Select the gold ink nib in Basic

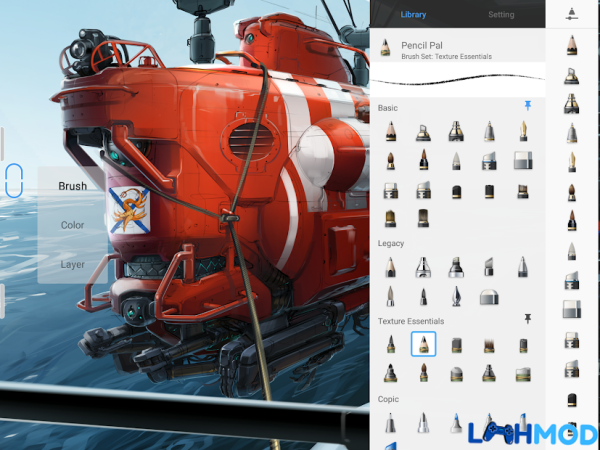click(523, 131)
